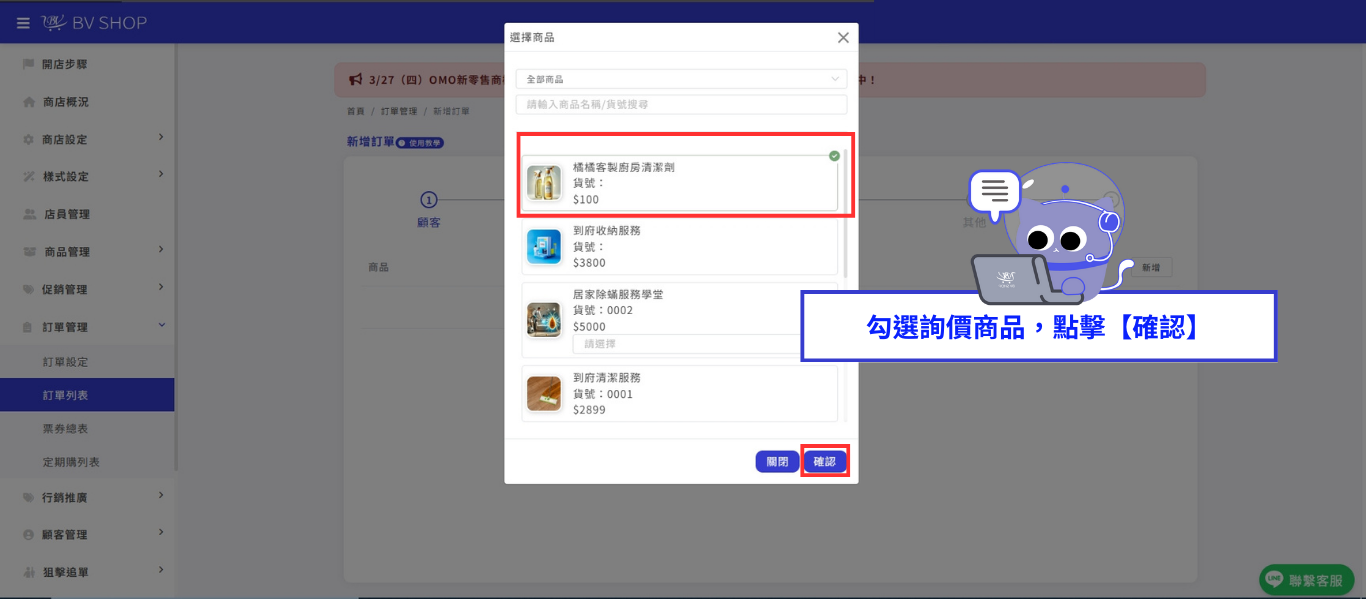Click the megaphone icon in the announcement banner
This screenshot has height=600, width=1366.
pyautogui.click(x=355, y=79)
